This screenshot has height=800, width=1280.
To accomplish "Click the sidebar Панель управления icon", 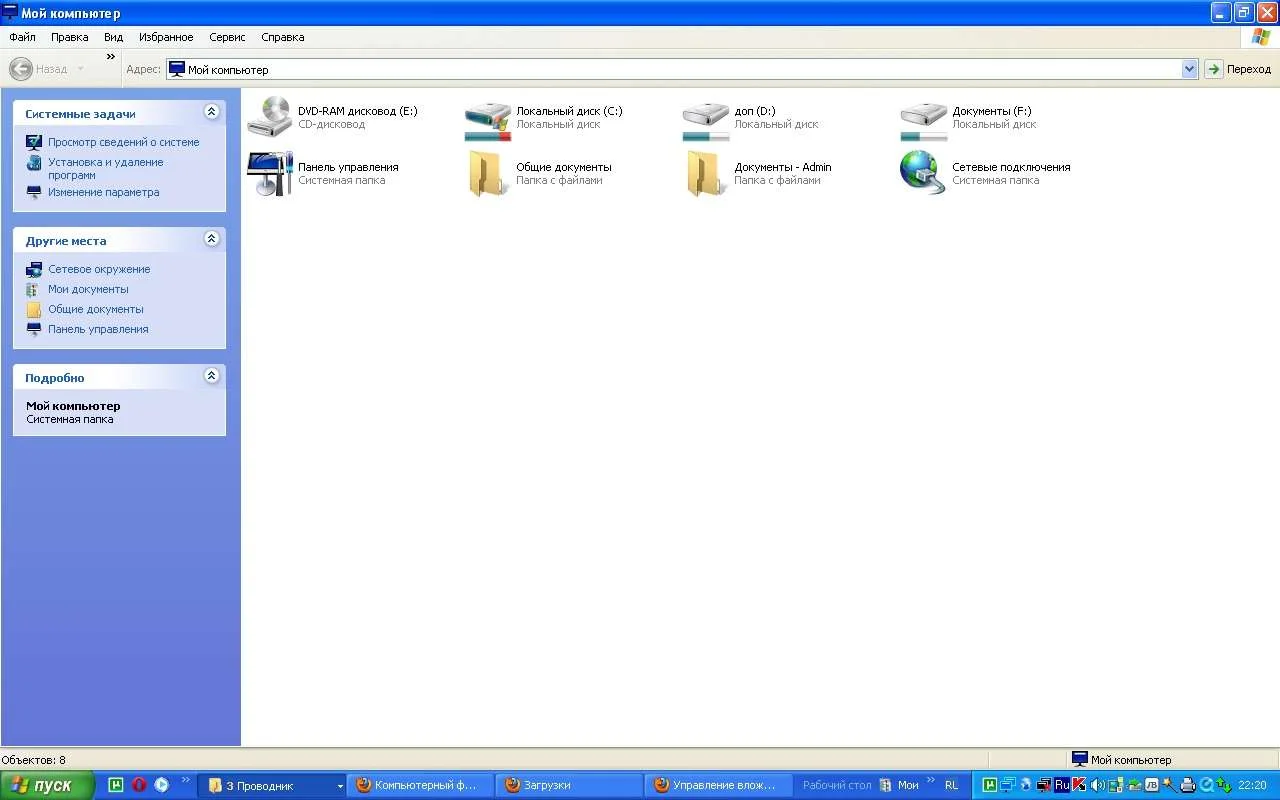I will pos(34,329).
